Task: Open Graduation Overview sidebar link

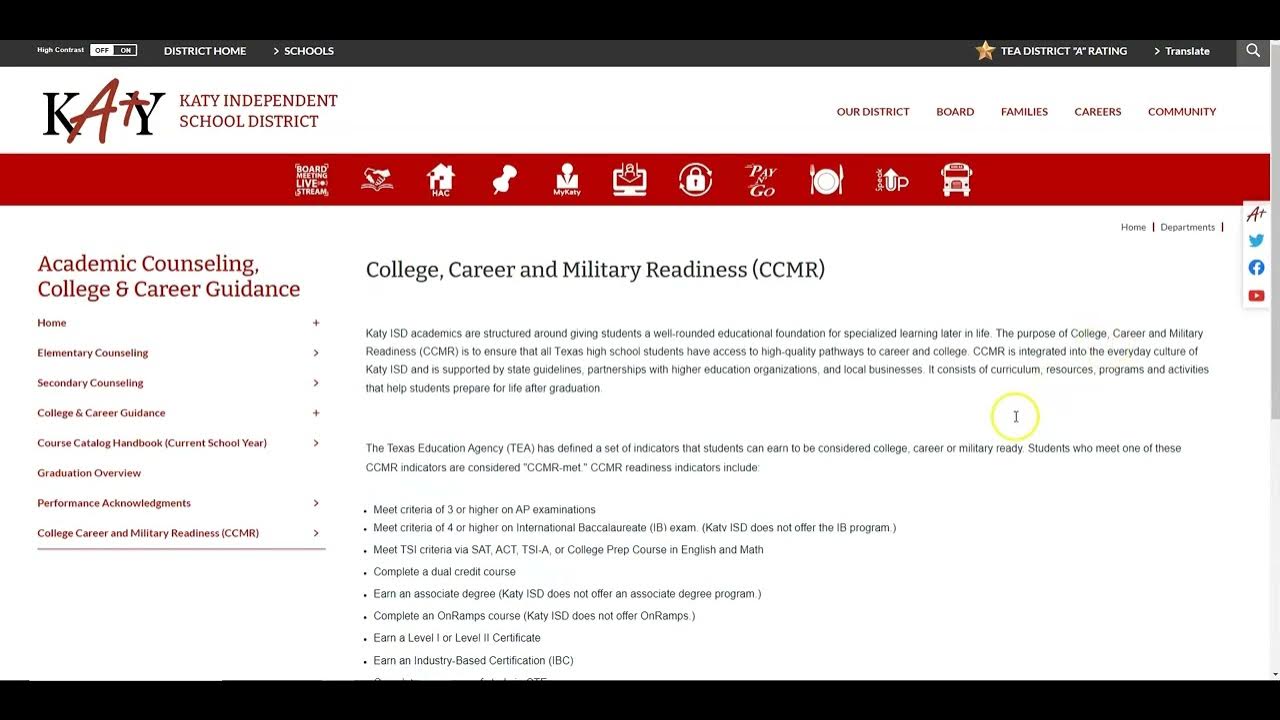Action: tap(89, 473)
